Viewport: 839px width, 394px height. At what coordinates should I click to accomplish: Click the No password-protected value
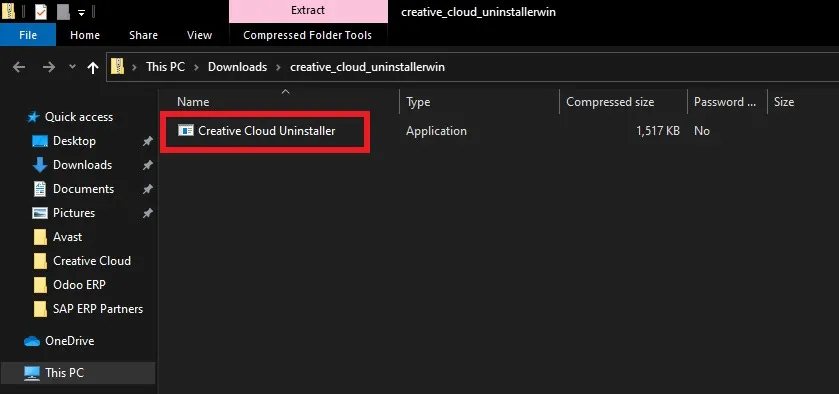(701, 131)
